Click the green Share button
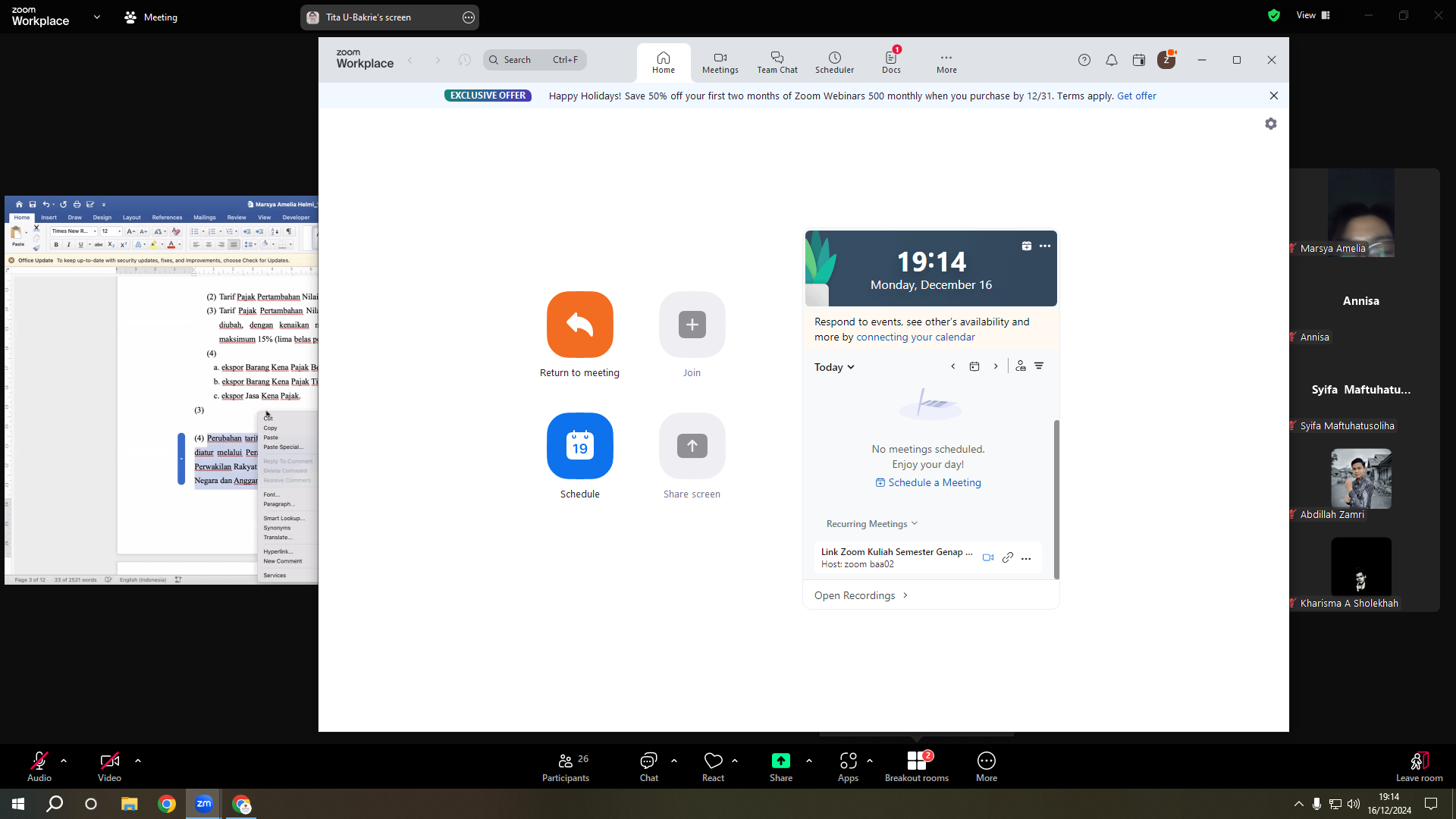 click(781, 767)
